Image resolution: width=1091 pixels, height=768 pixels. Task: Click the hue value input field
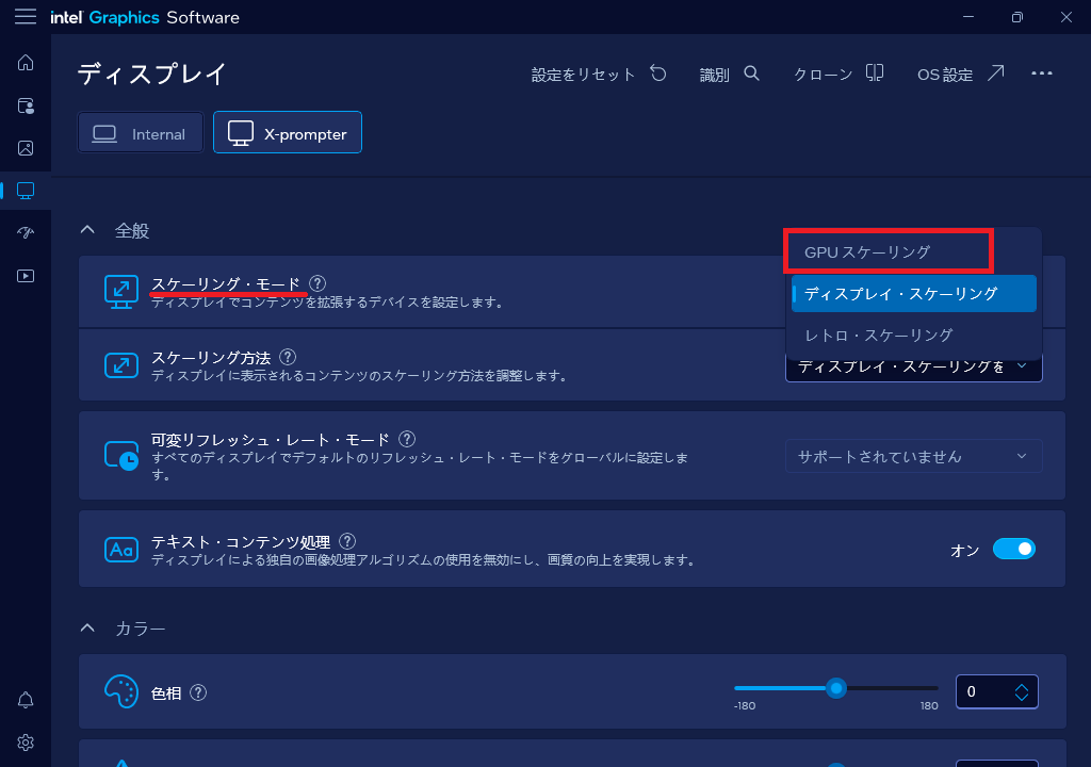[x=996, y=691]
